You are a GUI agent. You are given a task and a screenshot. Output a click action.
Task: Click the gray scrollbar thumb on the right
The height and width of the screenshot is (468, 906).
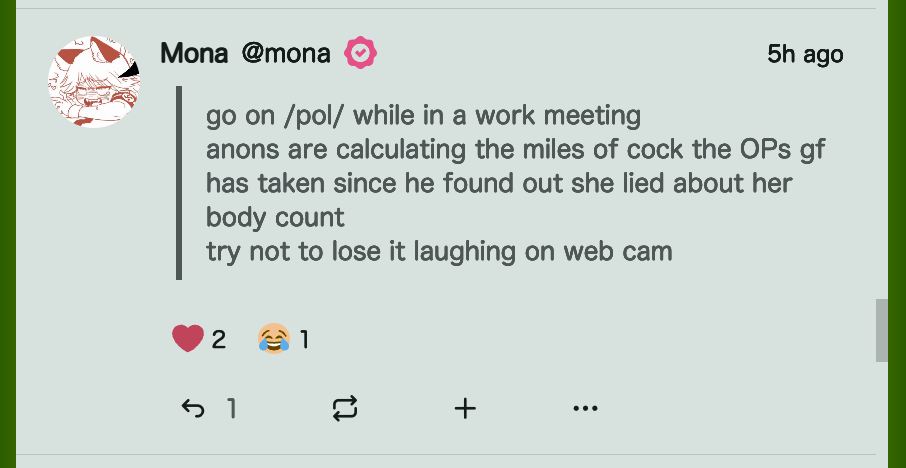tap(882, 330)
